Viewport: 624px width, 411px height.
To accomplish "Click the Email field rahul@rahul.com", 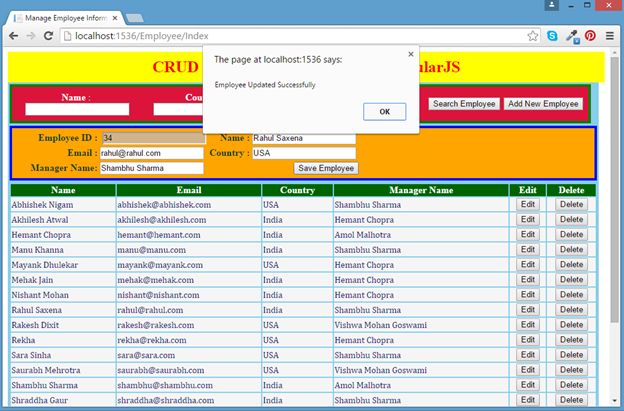I will click(152, 153).
